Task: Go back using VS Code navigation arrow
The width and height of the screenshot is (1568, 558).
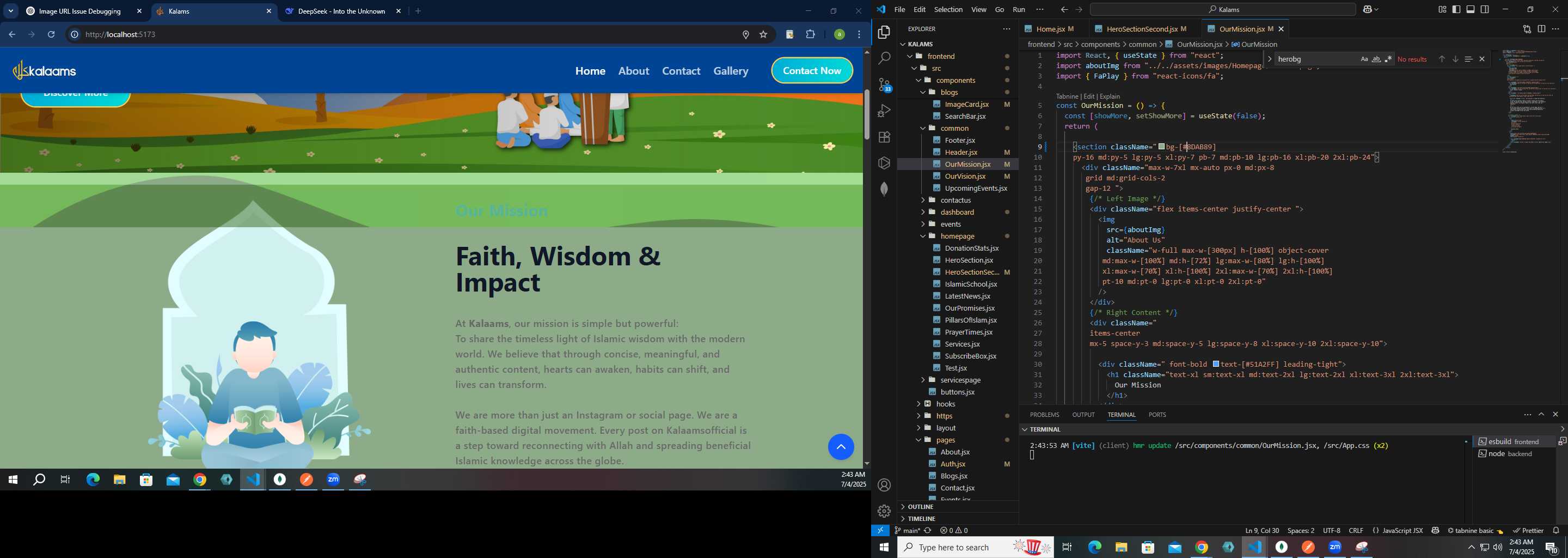Action: point(1064,10)
